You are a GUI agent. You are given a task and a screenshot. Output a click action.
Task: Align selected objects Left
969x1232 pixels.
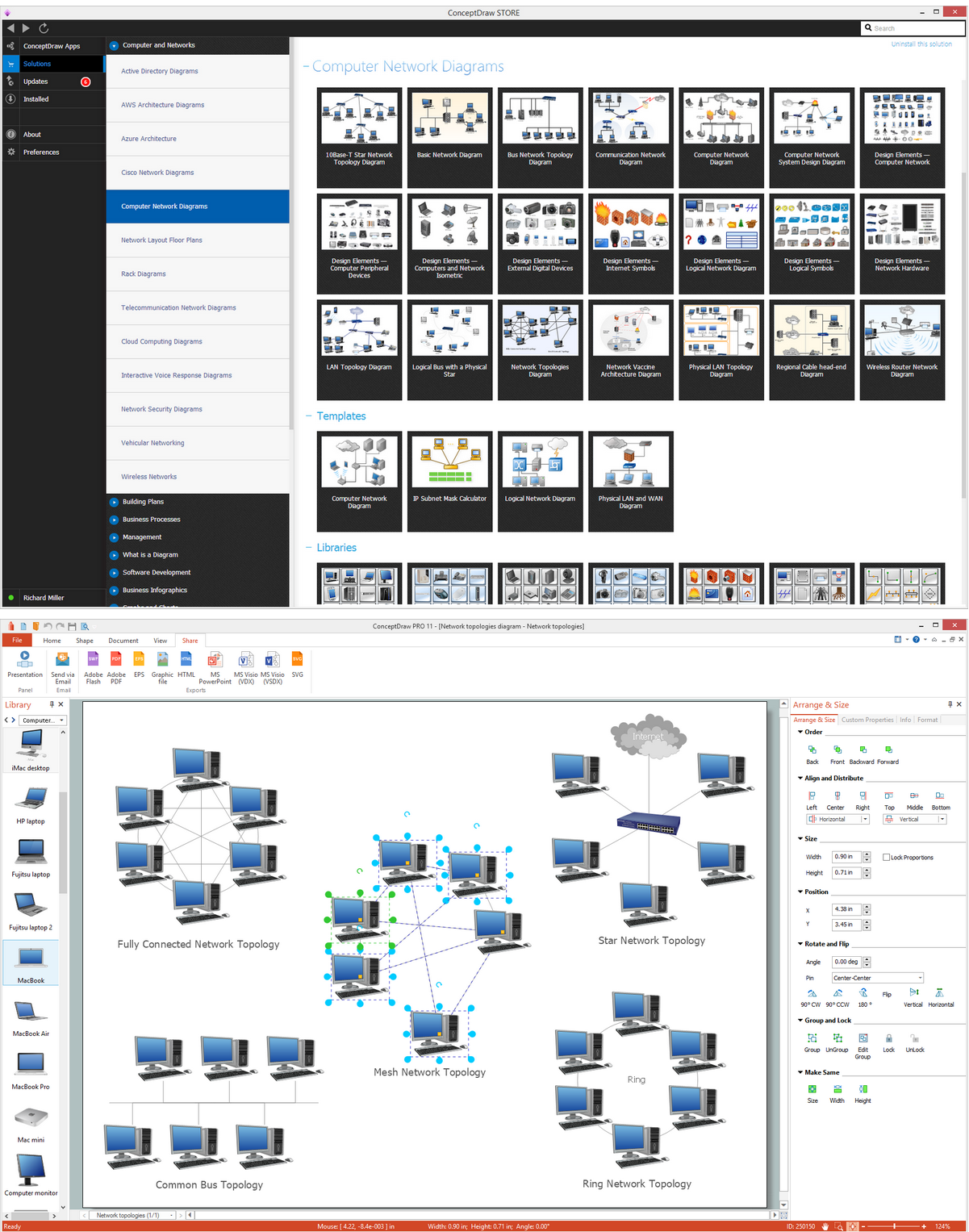812,800
